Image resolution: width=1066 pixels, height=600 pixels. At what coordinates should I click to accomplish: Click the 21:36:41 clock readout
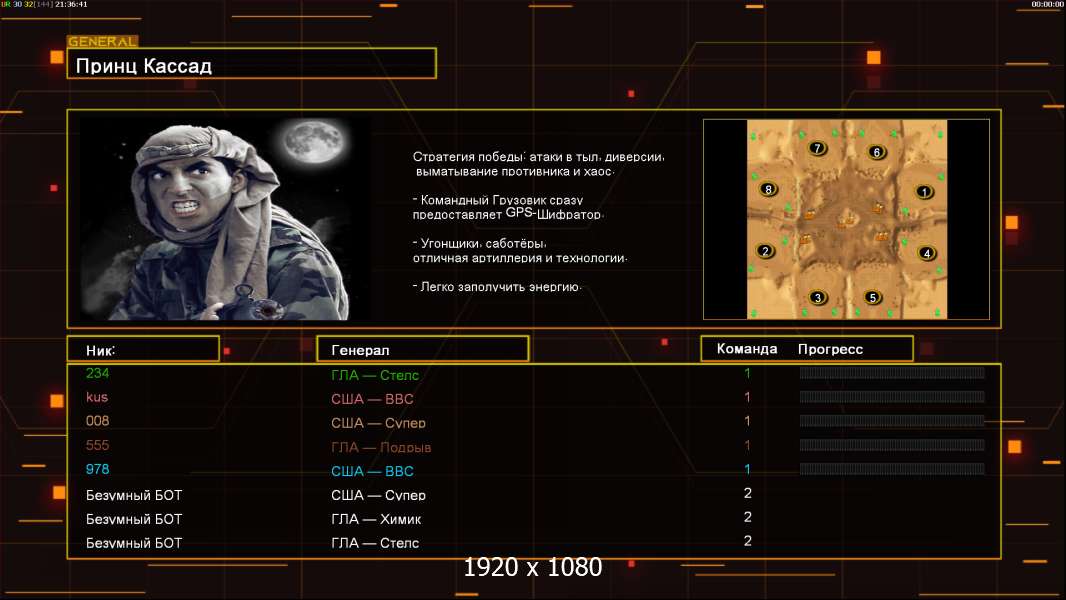pos(71,4)
